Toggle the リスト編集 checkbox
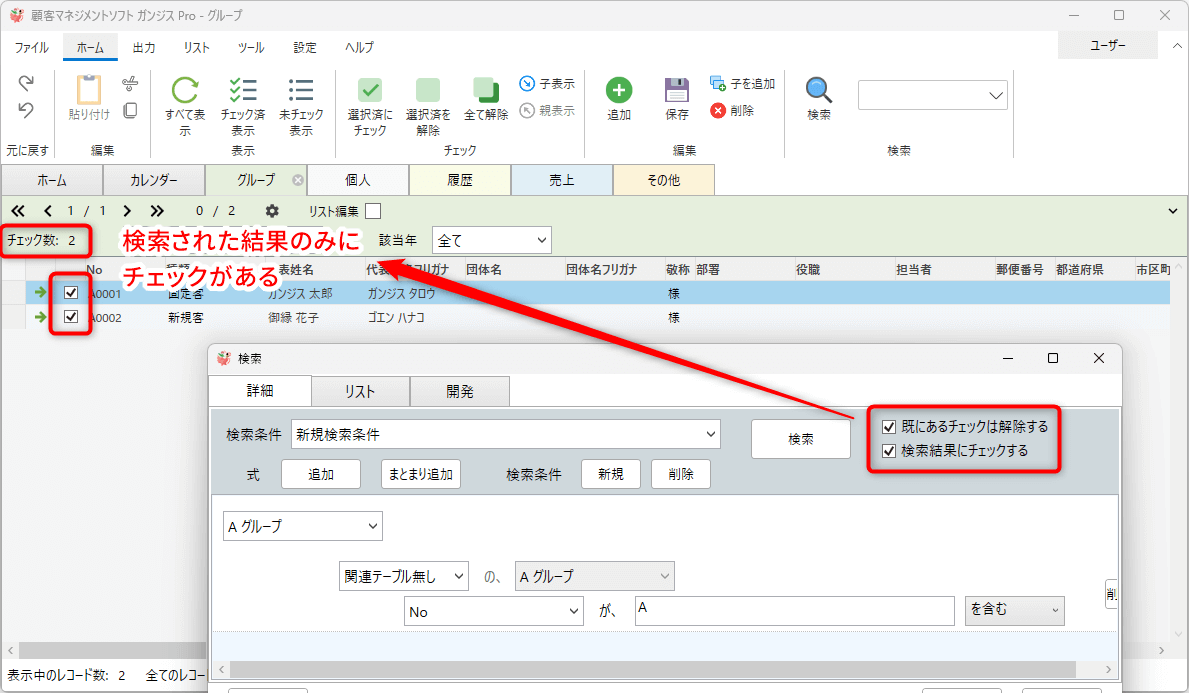 coord(373,211)
